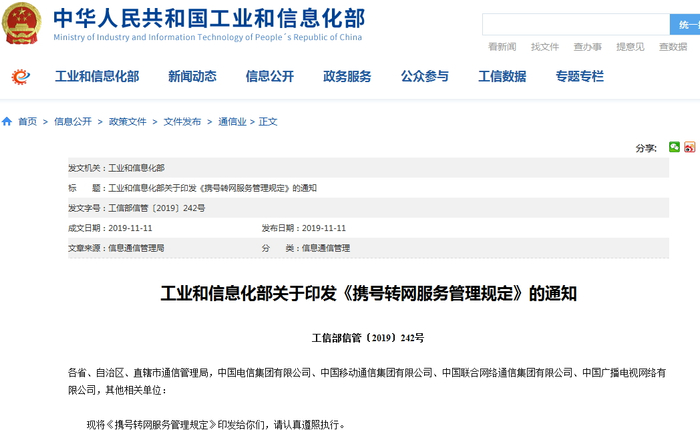Click 发布日期：2019-11-11
This screenshot has height=430, width=700.
304,228
